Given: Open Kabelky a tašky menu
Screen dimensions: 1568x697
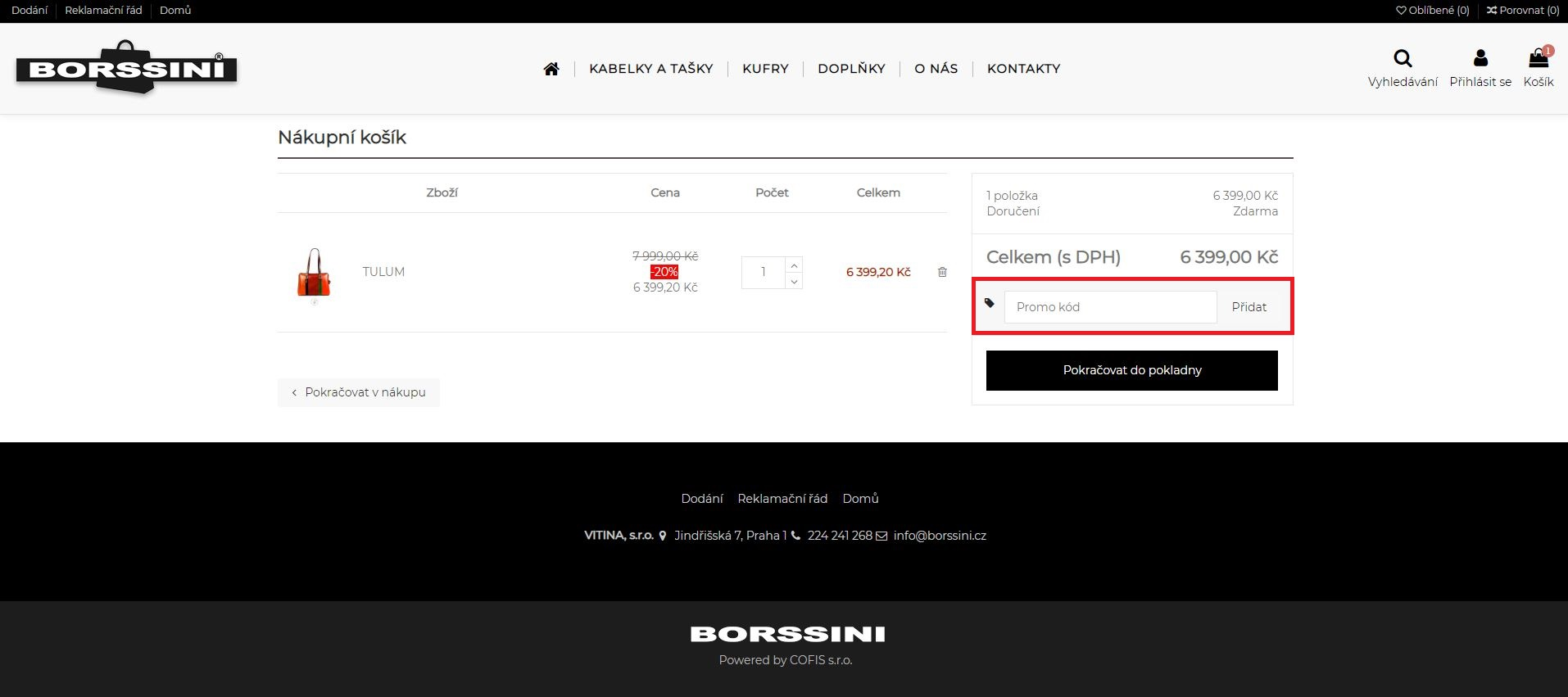Looking at the screenshot, I should (651, 69).
